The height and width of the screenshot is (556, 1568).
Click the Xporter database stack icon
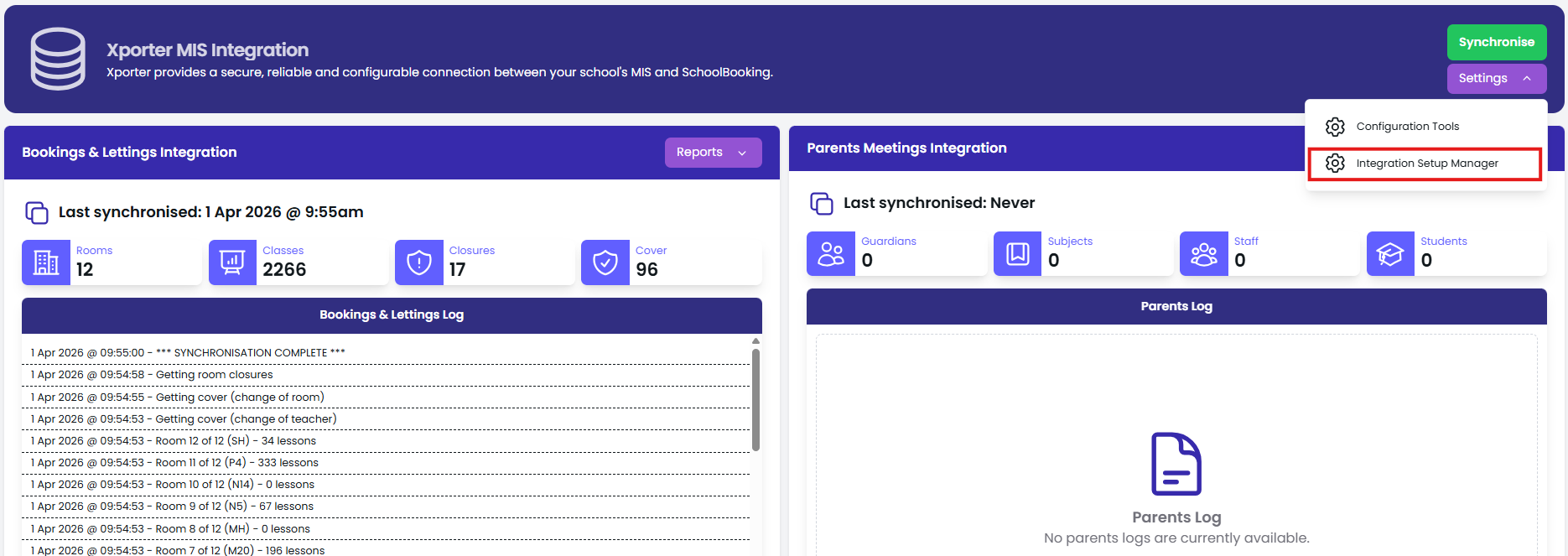point(58,59)
